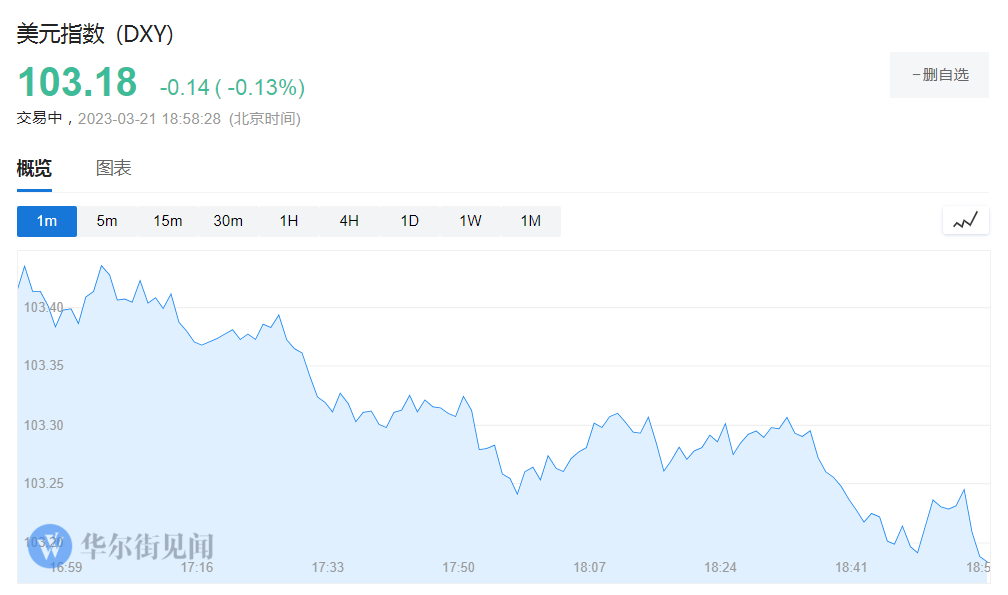Click the line chart type icon
Screen dimensions: 1008x595
965,221
